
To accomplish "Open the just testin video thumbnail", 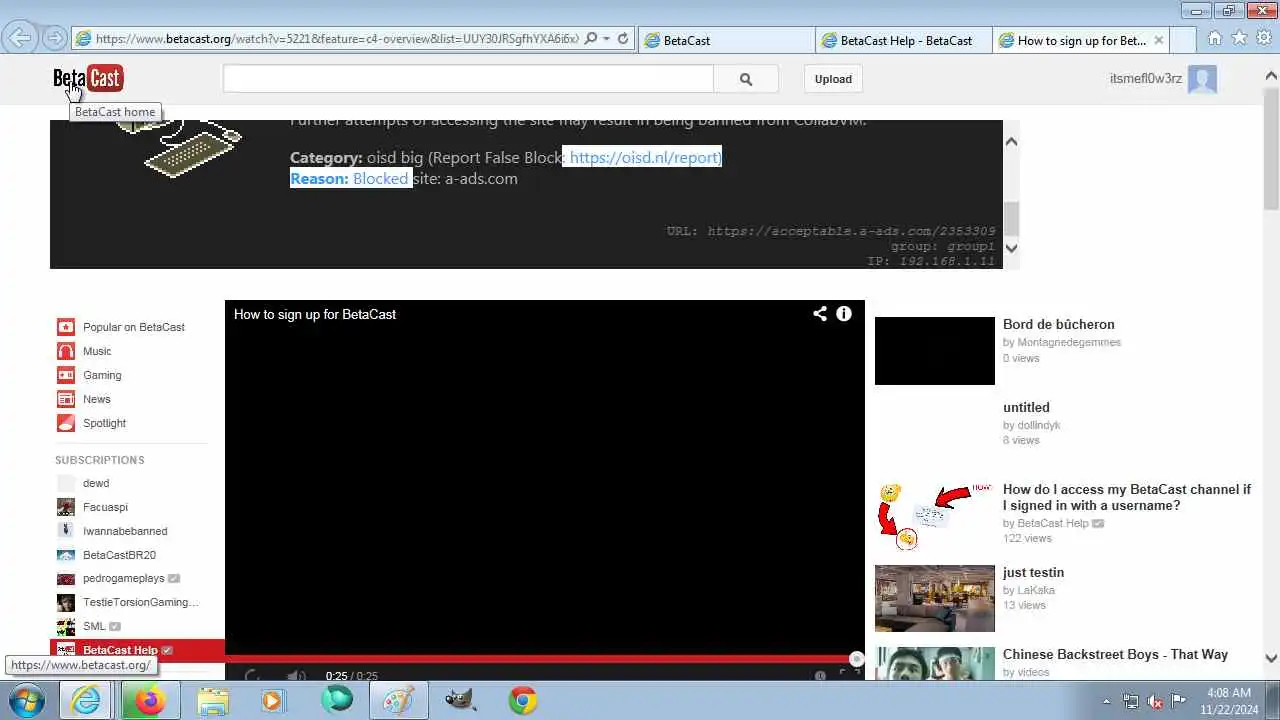I will click(x=935, y=598).
